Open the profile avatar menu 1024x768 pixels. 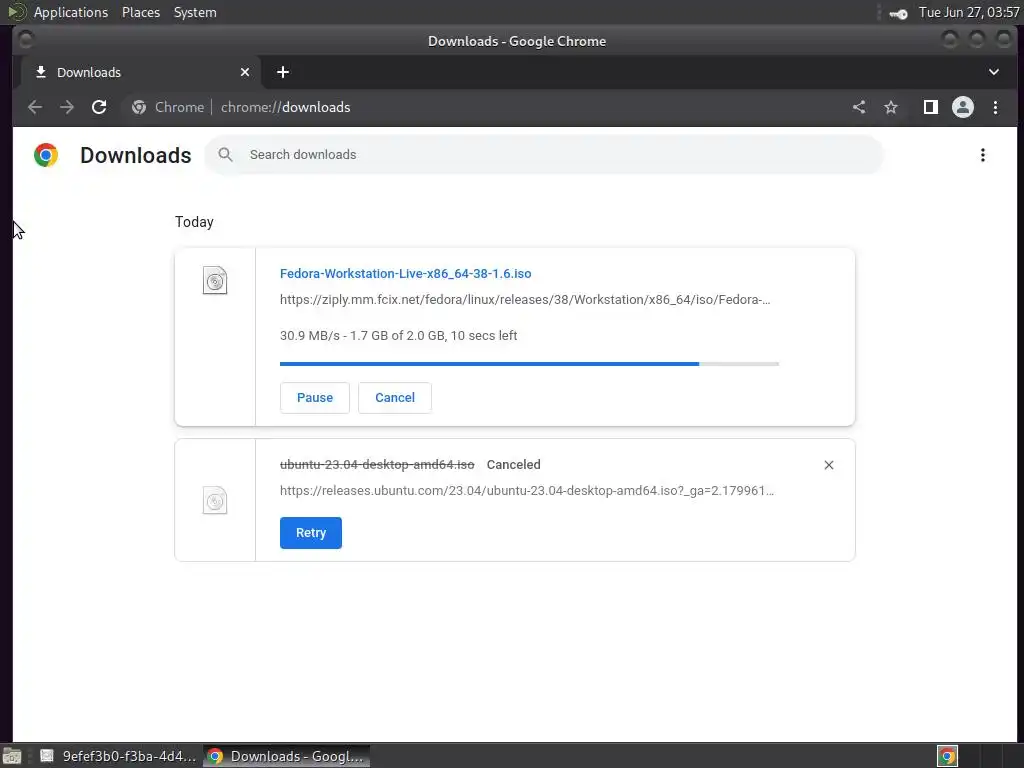[963, 107]
